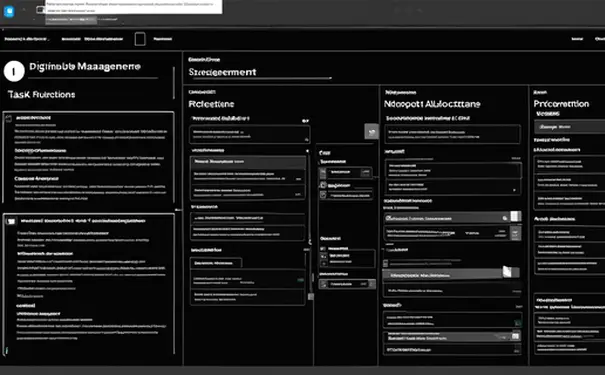Viewport: 605px width, 375px height.
Task: Click the small document icon atop the first left-panel card
Action: (8, 118)
